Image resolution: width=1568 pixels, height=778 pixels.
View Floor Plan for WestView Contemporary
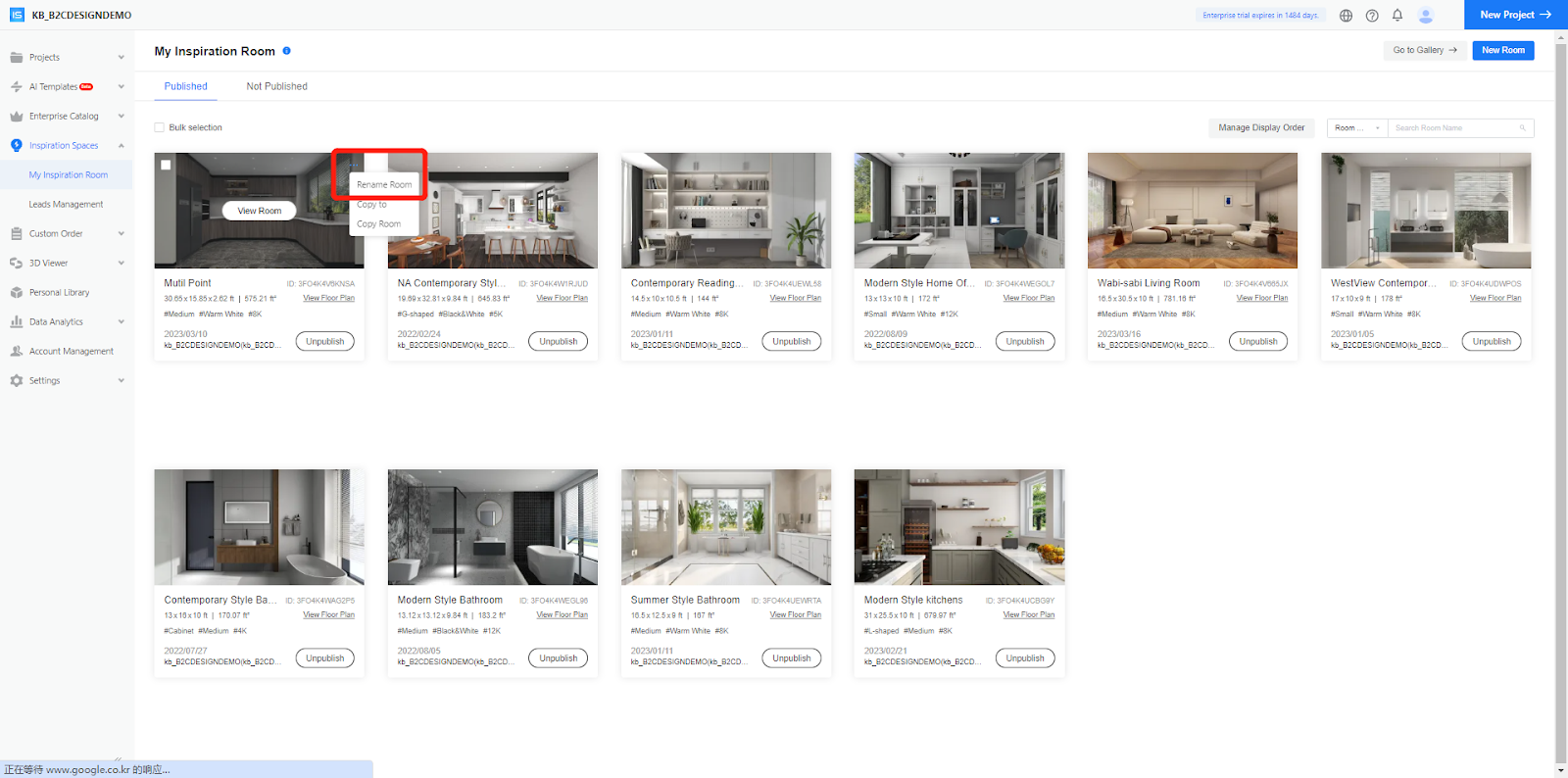coord(1495,298)
